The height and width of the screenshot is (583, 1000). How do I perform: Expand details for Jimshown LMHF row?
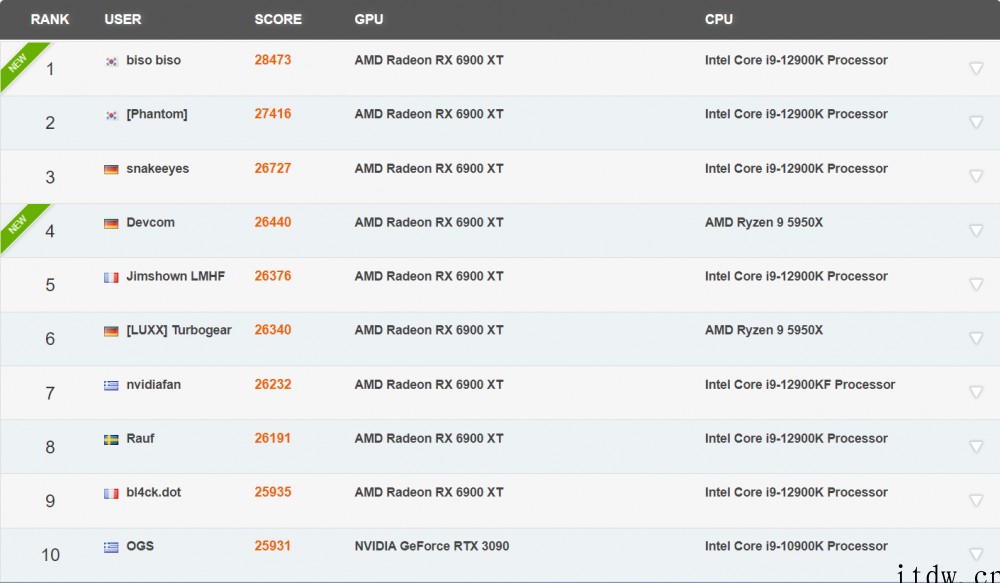(x=976, y=284)
